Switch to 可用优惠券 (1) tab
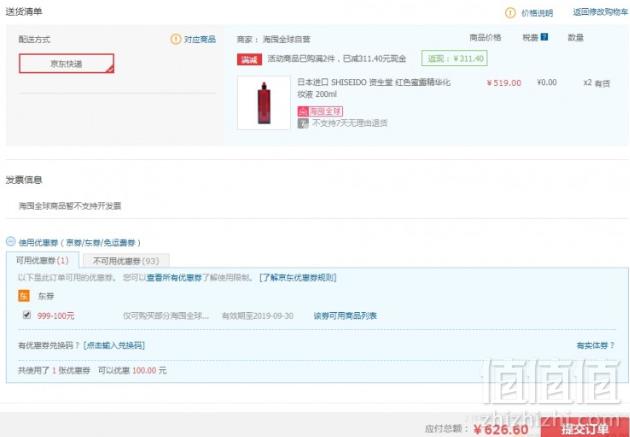Image resolution: width=630 pixels, height=437 pixels. click(42, 260)
